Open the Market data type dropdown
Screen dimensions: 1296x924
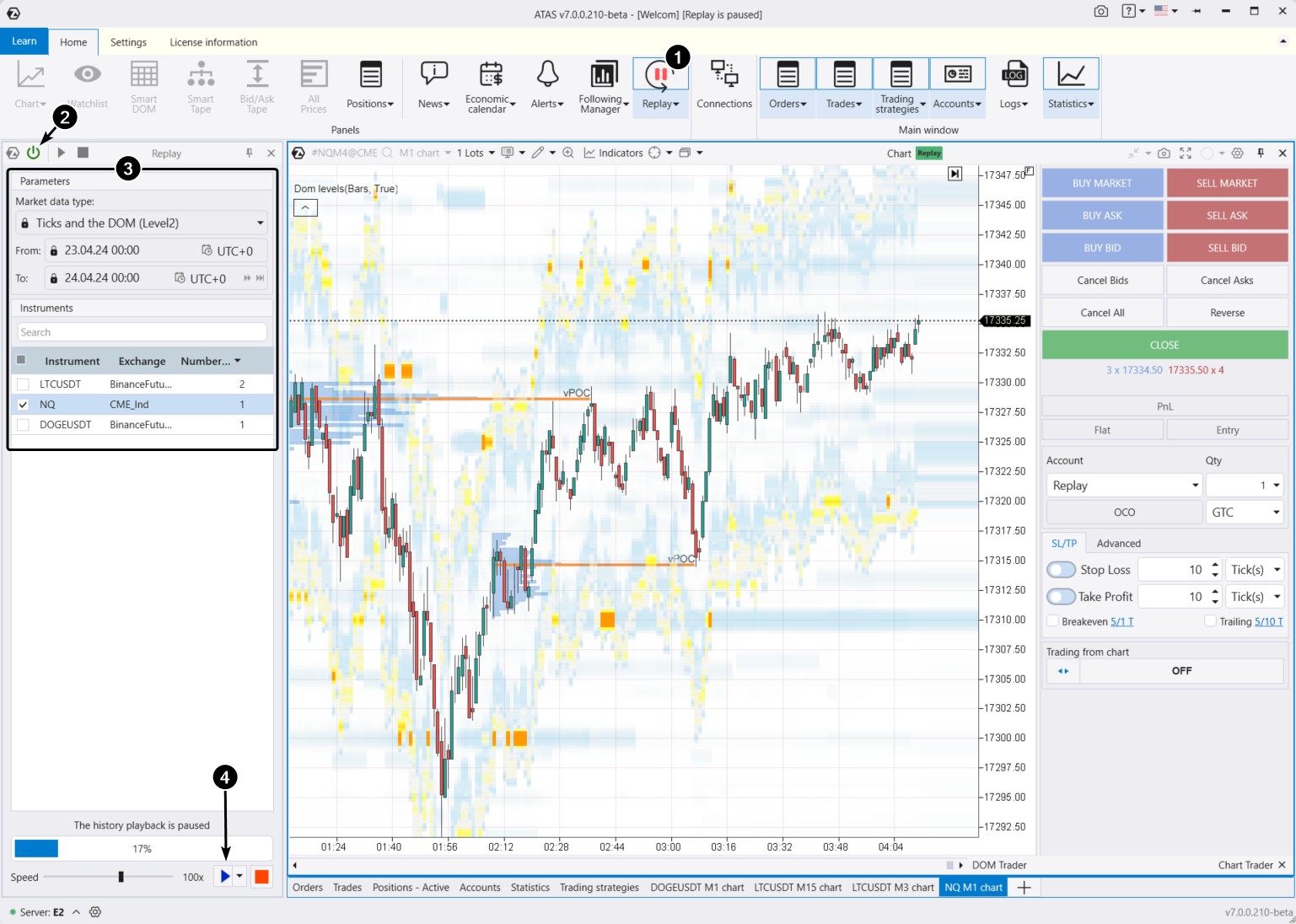pos(142,223)
